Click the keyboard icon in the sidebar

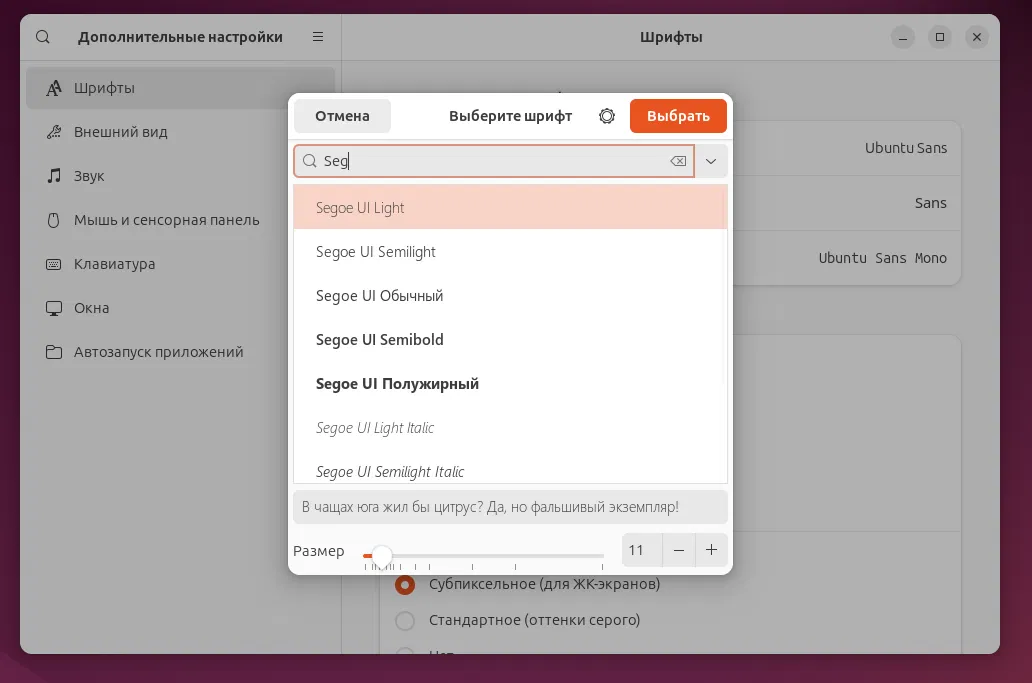[x=54, y=264]
